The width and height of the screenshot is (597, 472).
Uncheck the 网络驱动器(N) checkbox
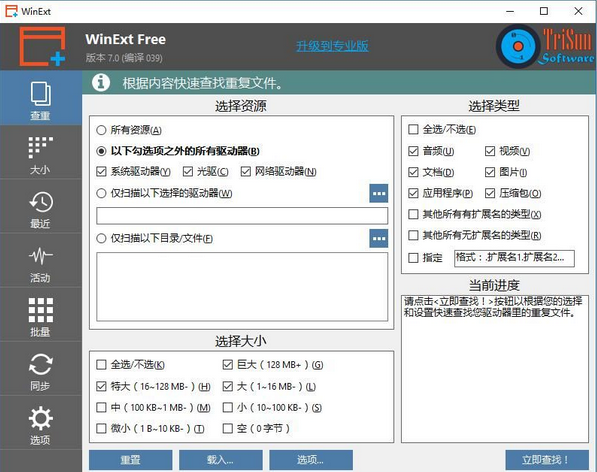(x=246, y=172)
